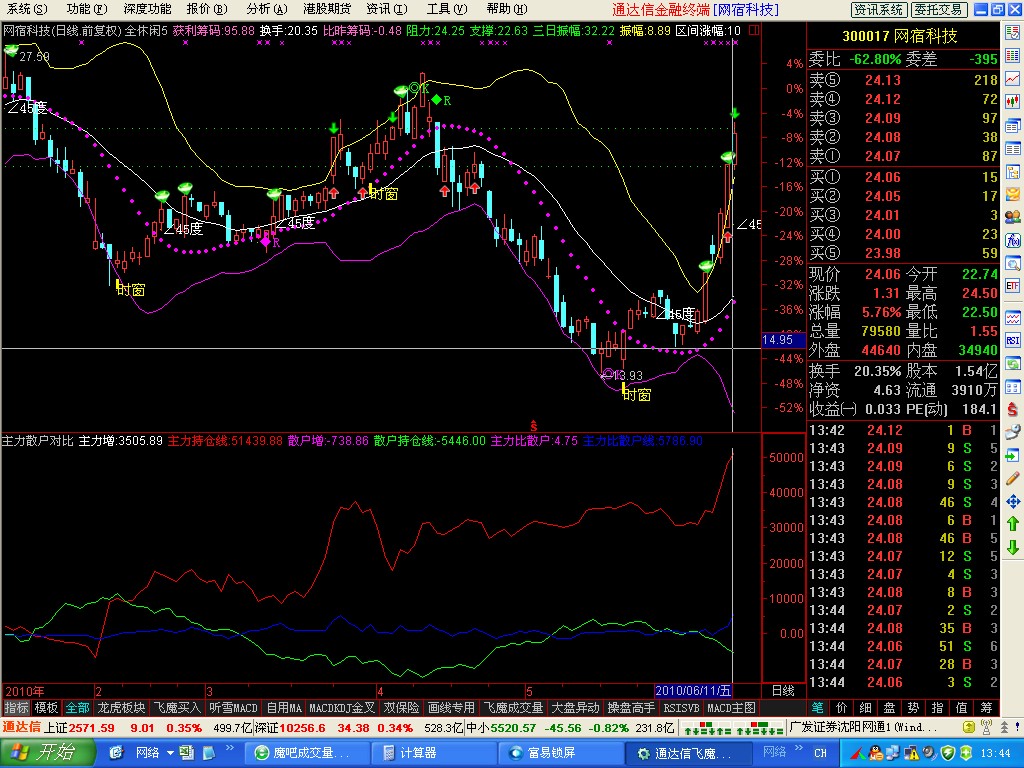Click the RSI indicator sidebar icon

(x=1012, y=340)
